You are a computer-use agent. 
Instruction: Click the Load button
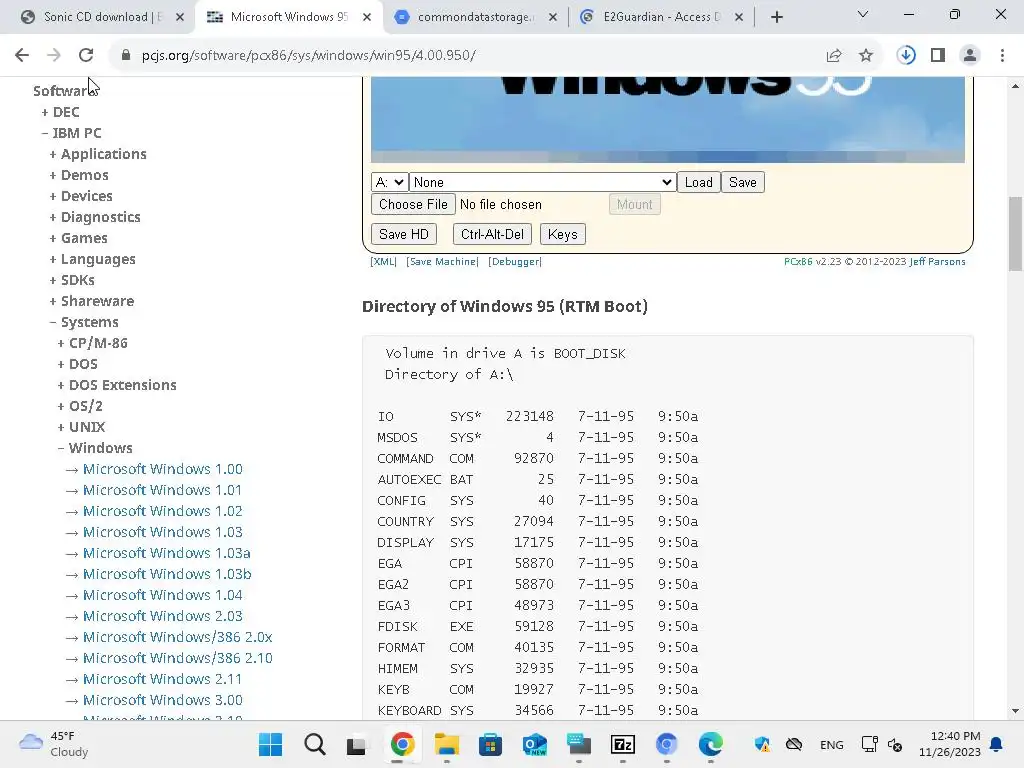[x=698, y=182]
